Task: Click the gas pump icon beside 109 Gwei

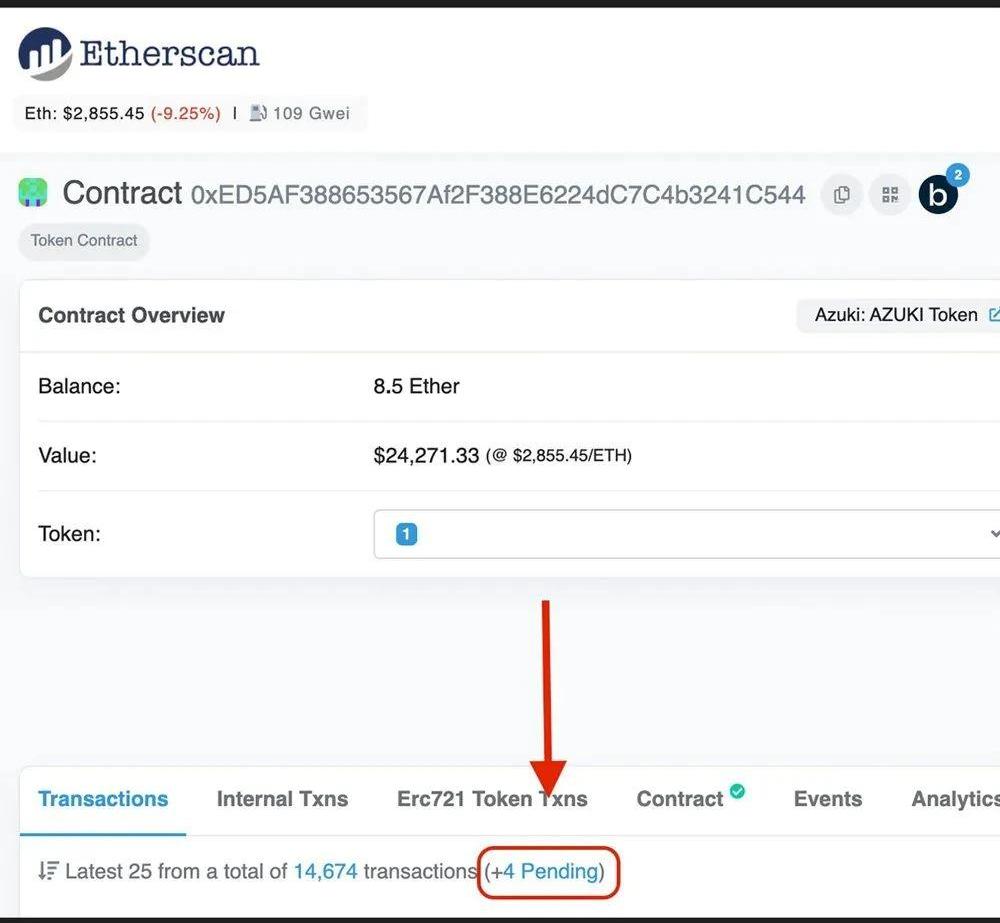Action: click(258, 113)
